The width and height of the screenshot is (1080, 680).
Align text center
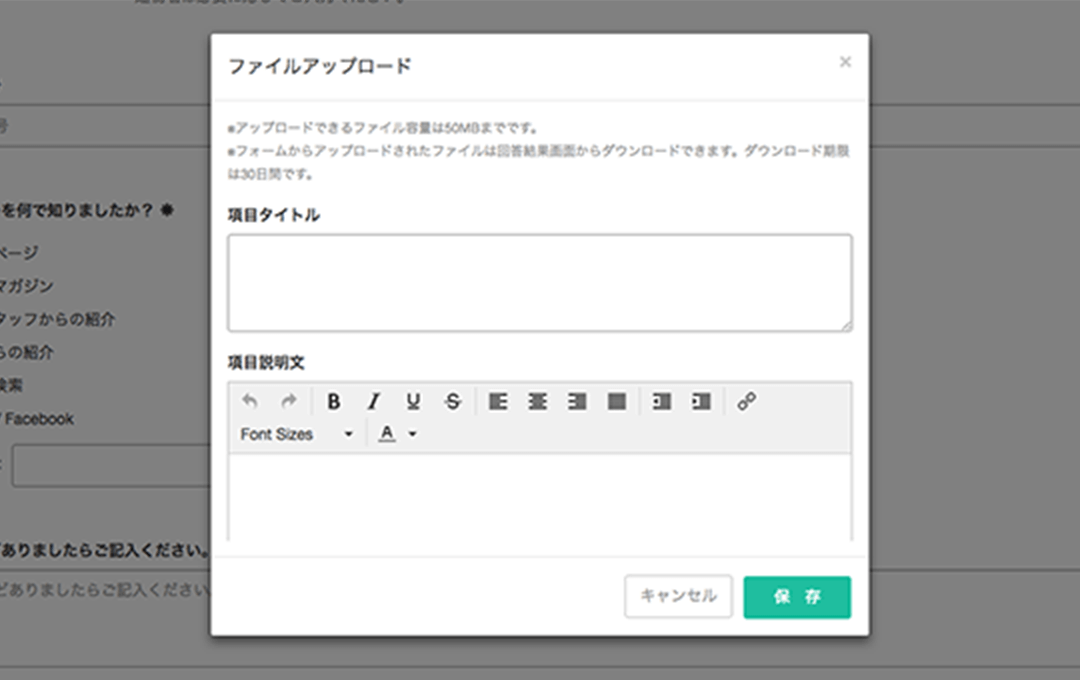pyautogui.click(x=537, y=401)
